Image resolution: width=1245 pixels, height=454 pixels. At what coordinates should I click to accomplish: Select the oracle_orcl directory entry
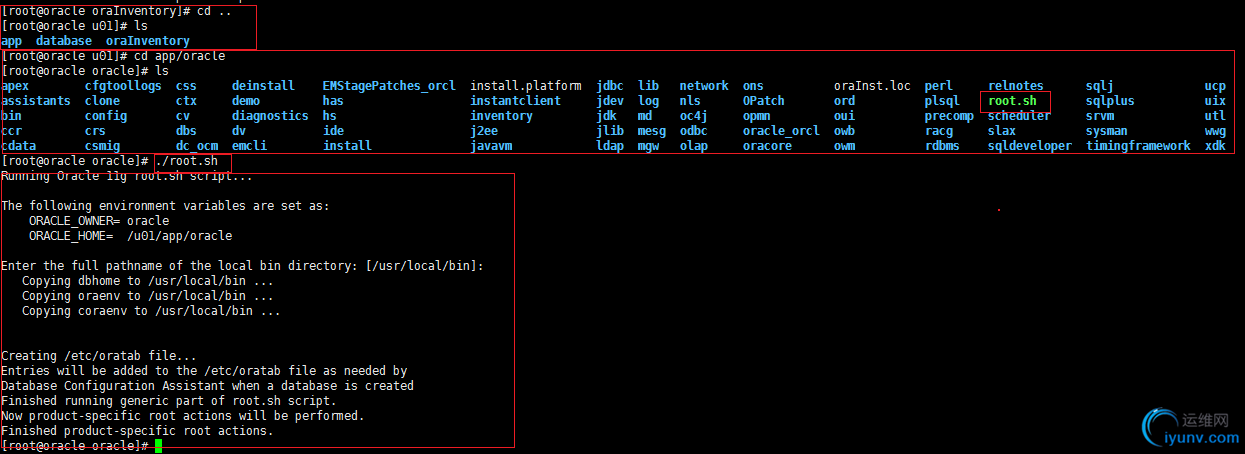pyautogui.click(x=781, y=131)
